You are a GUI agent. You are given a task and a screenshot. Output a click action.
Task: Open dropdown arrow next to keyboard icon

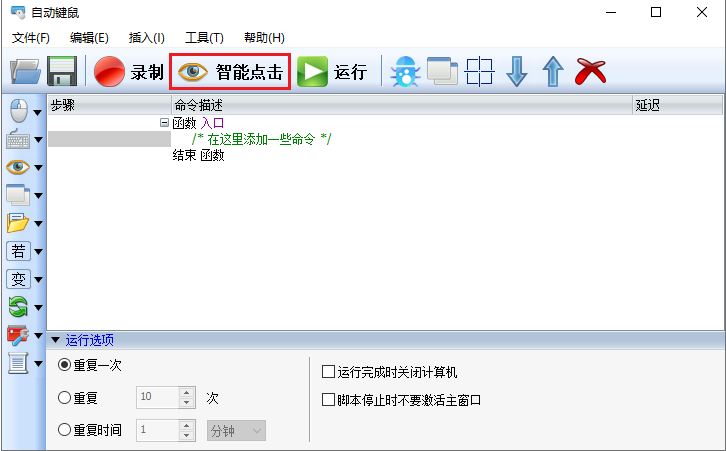[38, 140]
